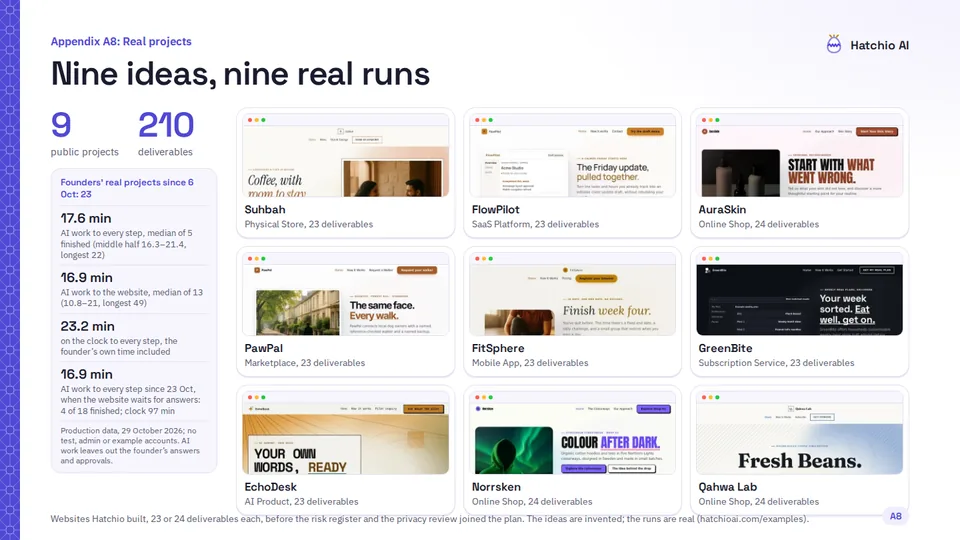This screenshot has height=540, width=960.
Task: Open the EchoDesk website thumbnail
Action: click(x=345, y=433)
